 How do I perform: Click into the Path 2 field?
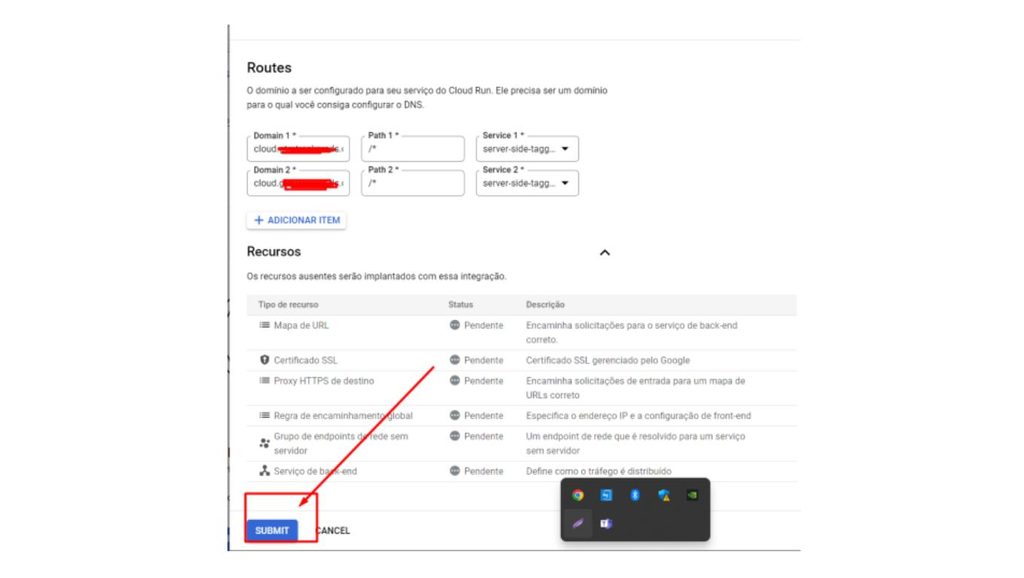[x=413, y=183]
